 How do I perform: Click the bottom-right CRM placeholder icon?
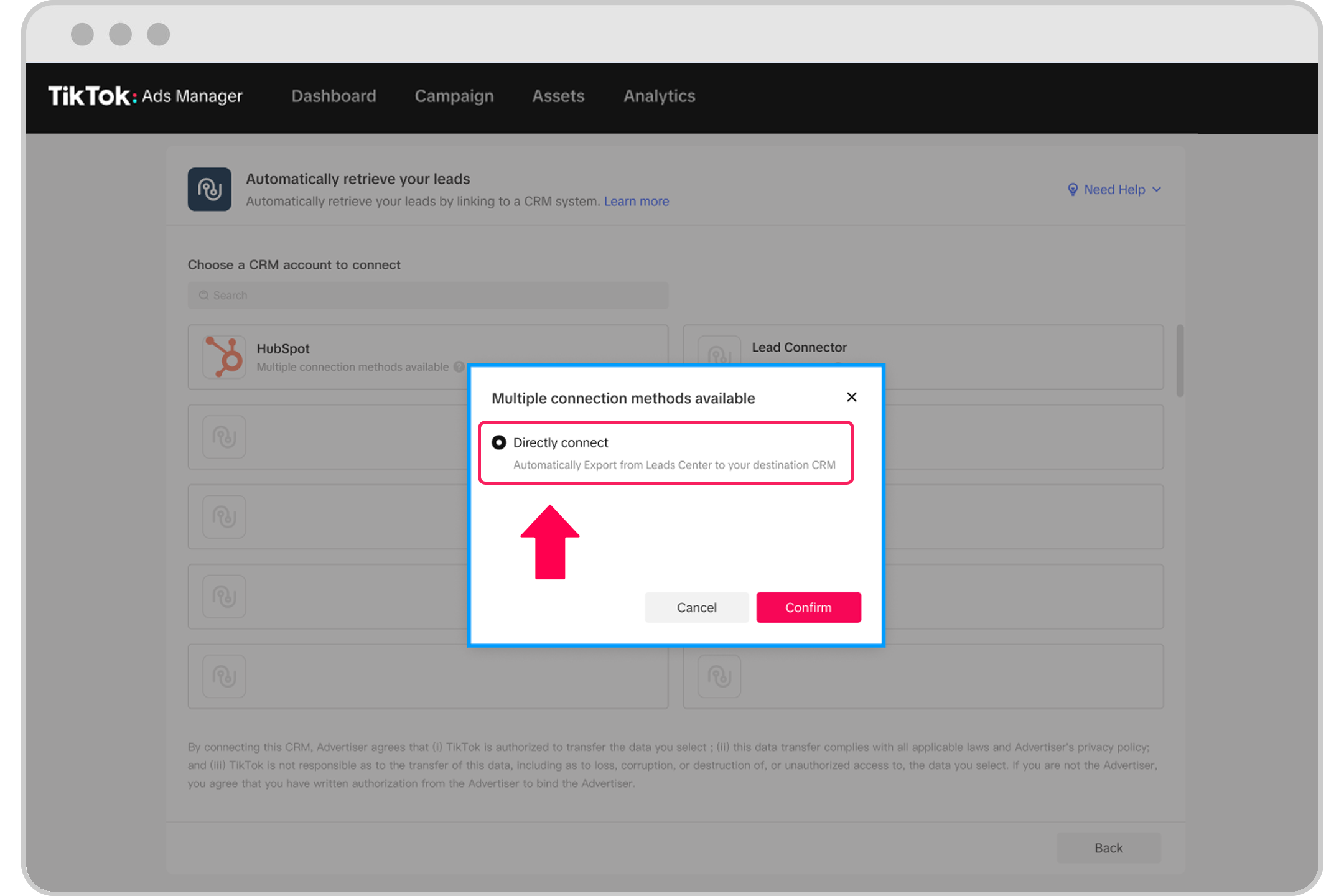tap(719, 676)
